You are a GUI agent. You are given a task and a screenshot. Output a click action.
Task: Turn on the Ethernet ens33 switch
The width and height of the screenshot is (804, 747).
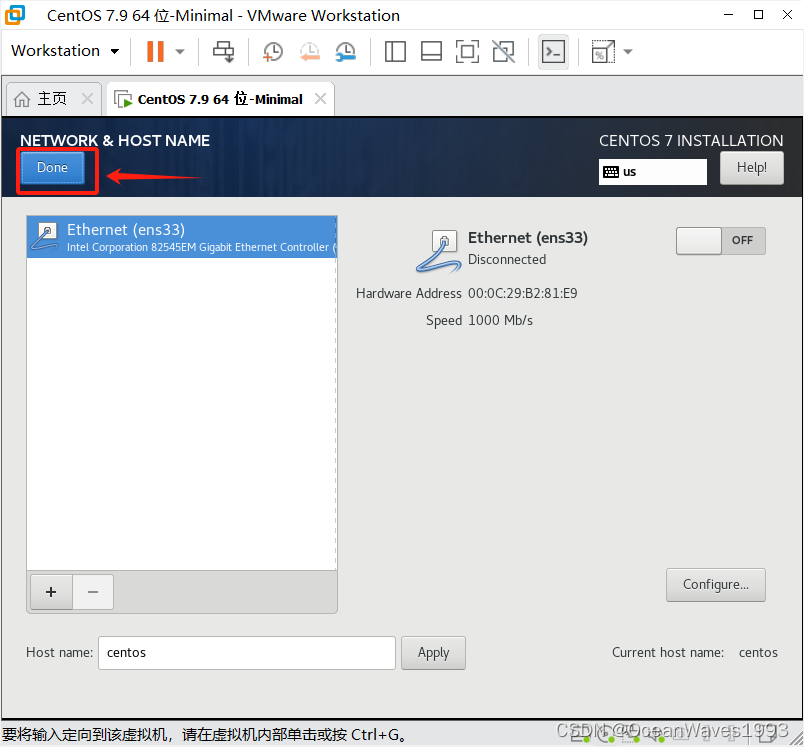click(x=721, y=240)
